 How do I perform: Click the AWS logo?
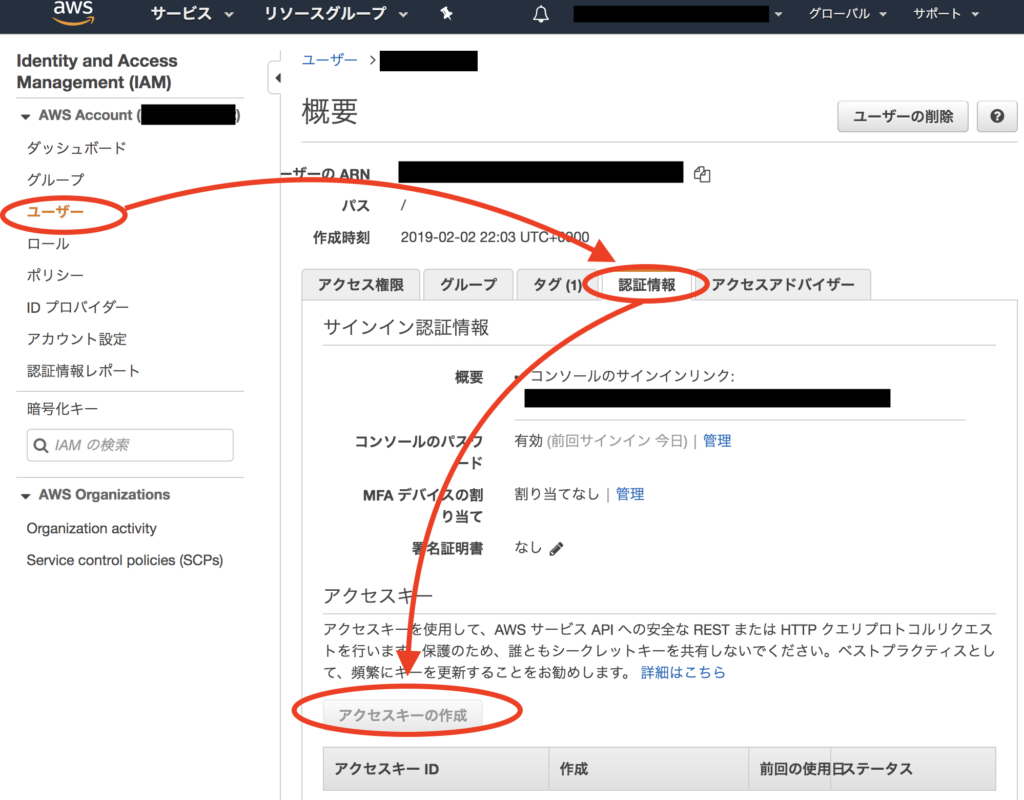tap(73, 12)
